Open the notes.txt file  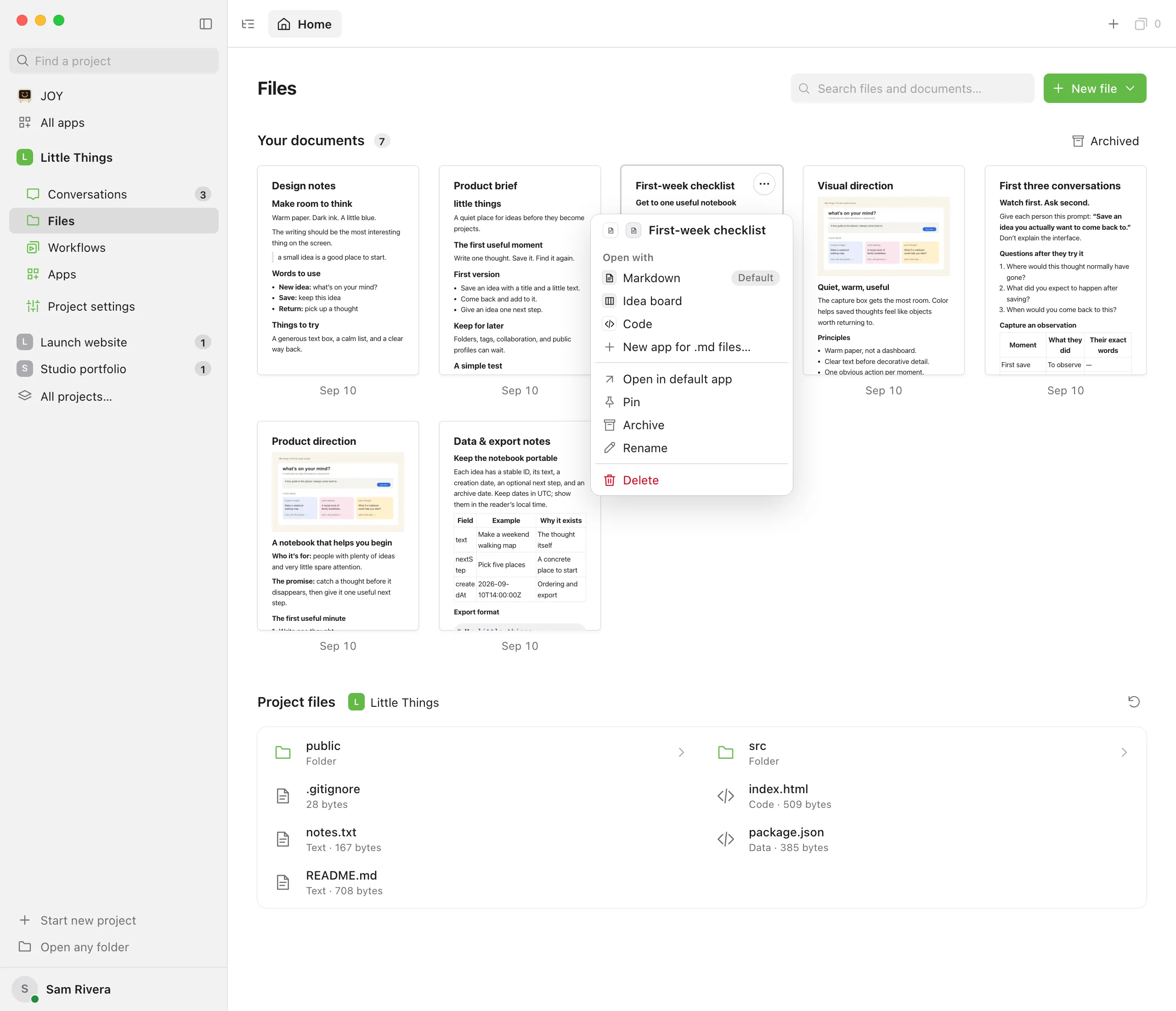coord(480,839)
